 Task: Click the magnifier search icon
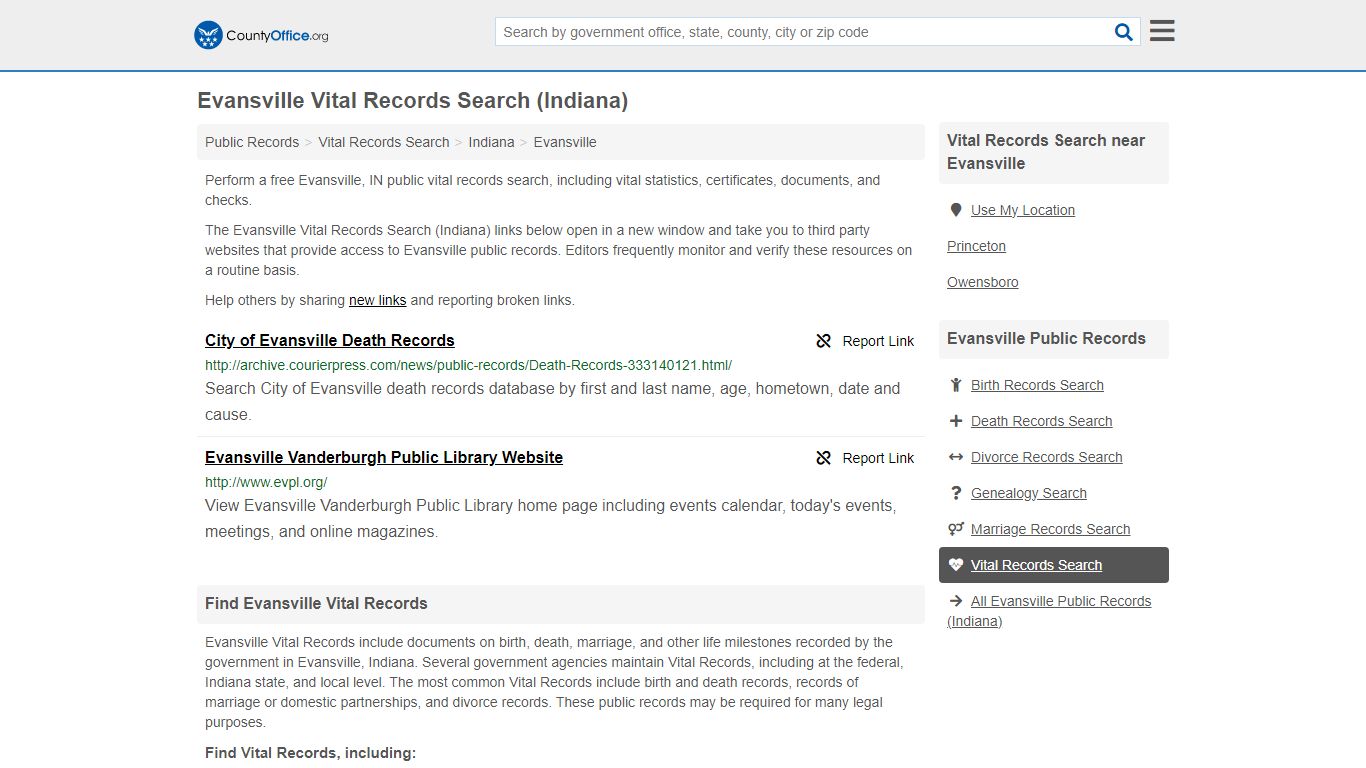click(x=1124, y=32)
